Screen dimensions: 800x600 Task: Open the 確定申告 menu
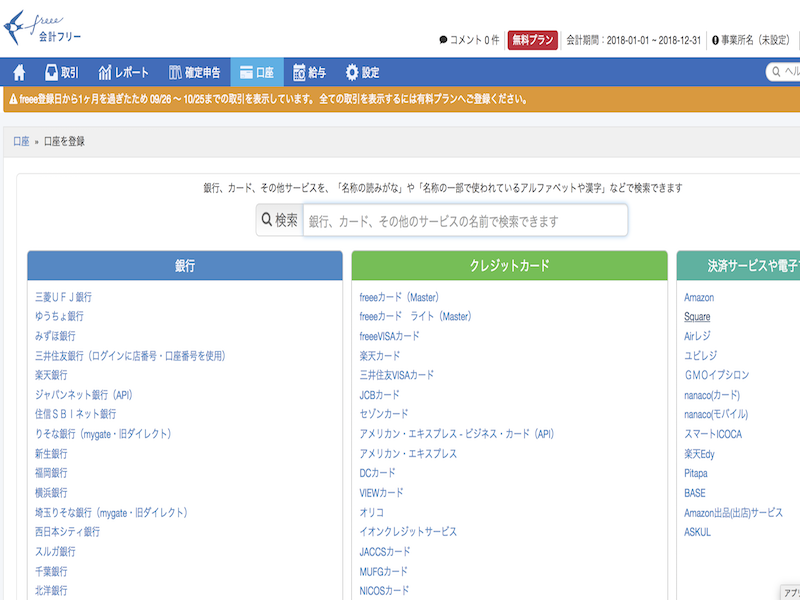(x=194, y=72)
